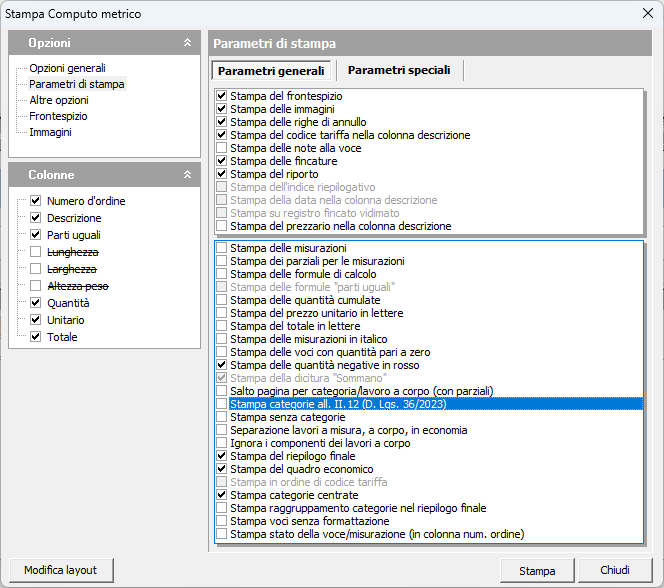664x588 pixels.
Task: Disable Stampa del riepilogo finale
Action: point(222,456)
